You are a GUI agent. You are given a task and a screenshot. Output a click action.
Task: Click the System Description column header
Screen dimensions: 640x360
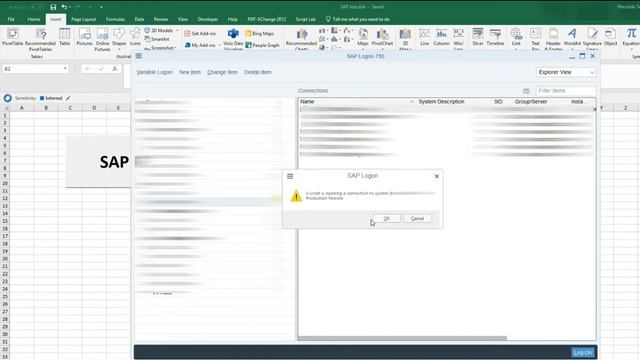pos(441,102)
